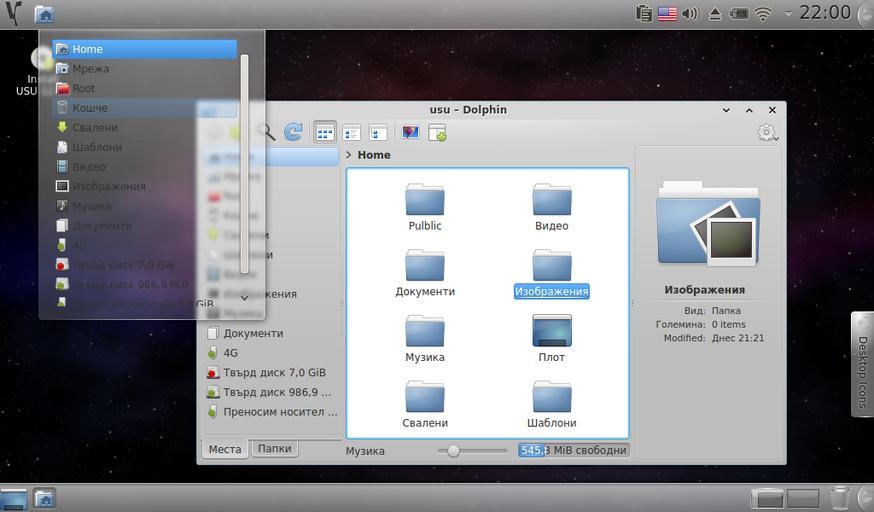Click Твърд диск 7,0 GiB in sidebar
The height and width of the screenshot is (512, 874).
coord(273,372)
